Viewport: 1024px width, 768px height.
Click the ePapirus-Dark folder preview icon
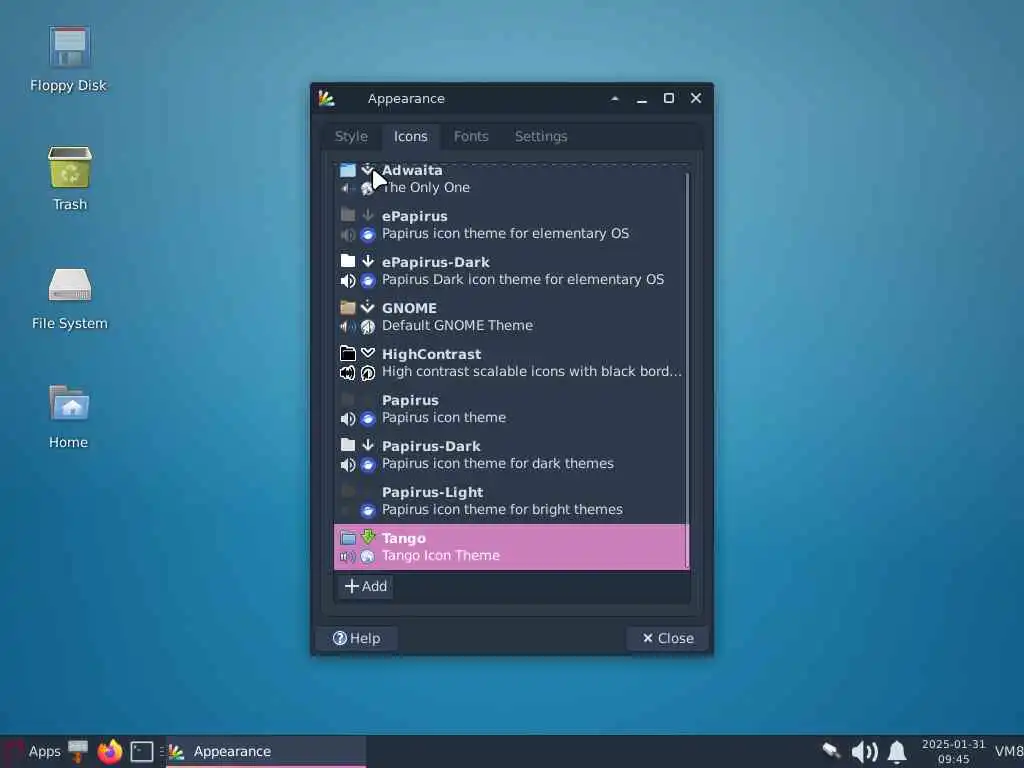click(347, 261)
